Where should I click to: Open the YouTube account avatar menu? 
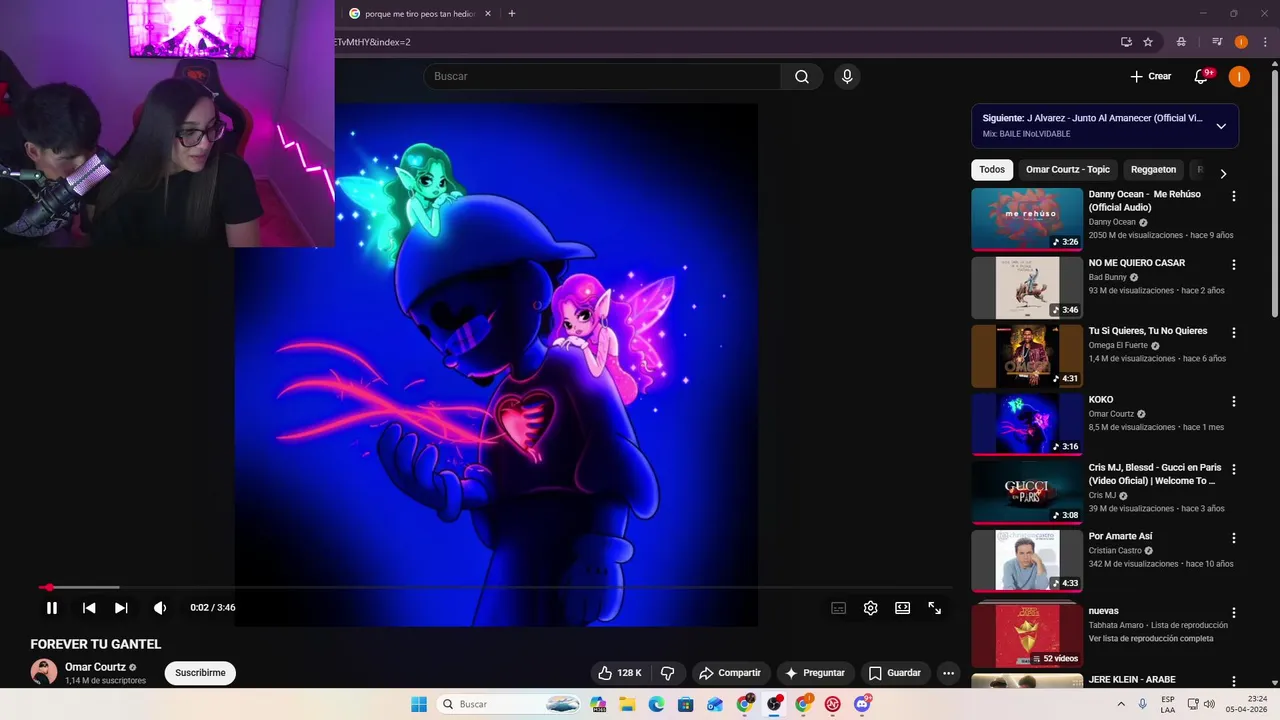[1239, 76]
